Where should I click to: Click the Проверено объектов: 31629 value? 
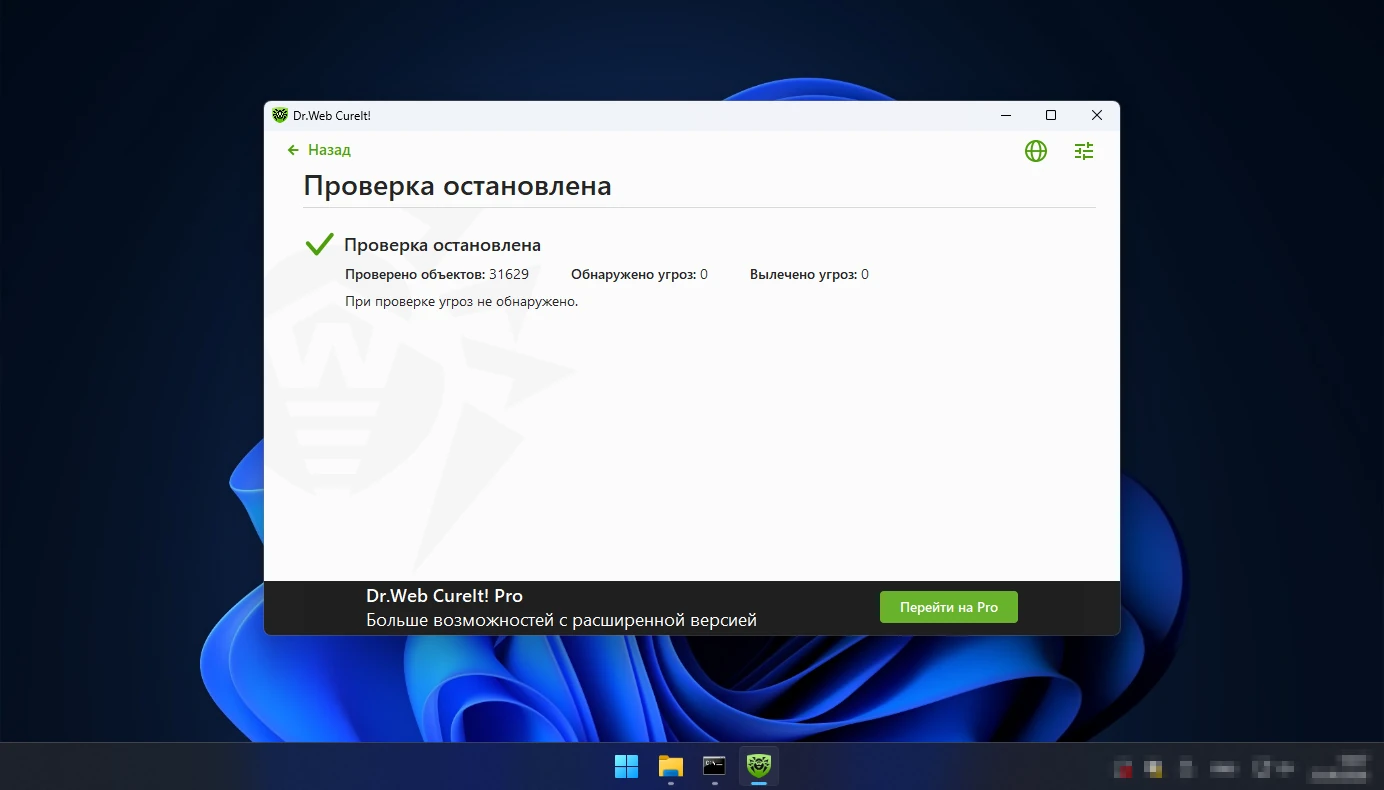tap(437, 274)
